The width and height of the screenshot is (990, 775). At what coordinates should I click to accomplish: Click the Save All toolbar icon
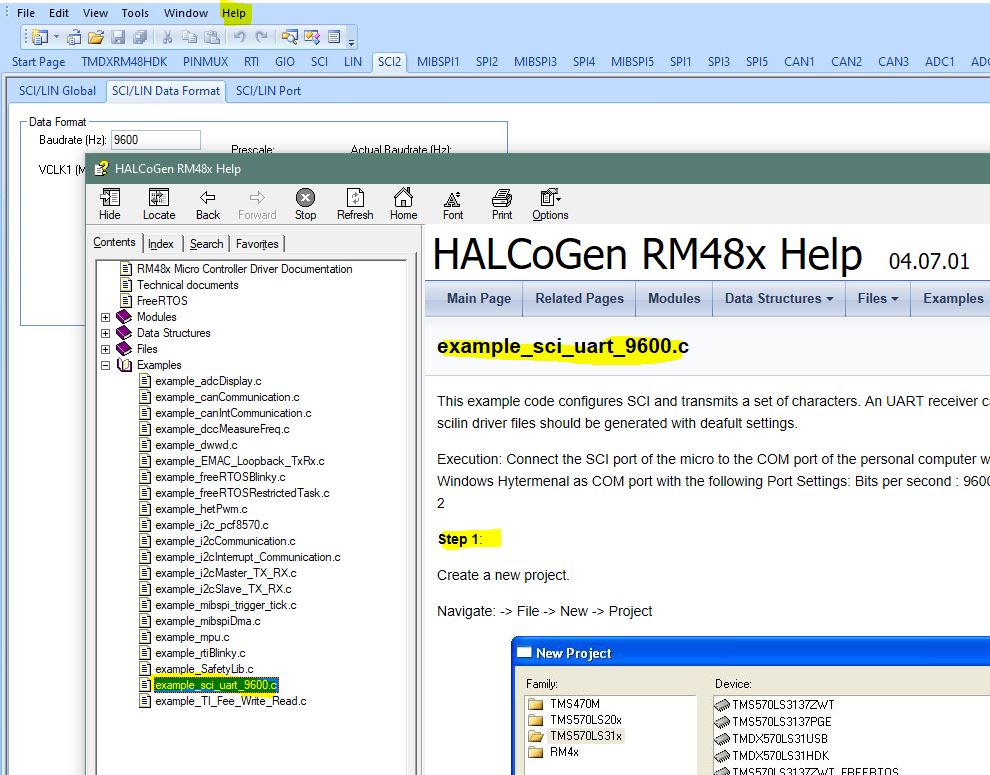point(140,37)
